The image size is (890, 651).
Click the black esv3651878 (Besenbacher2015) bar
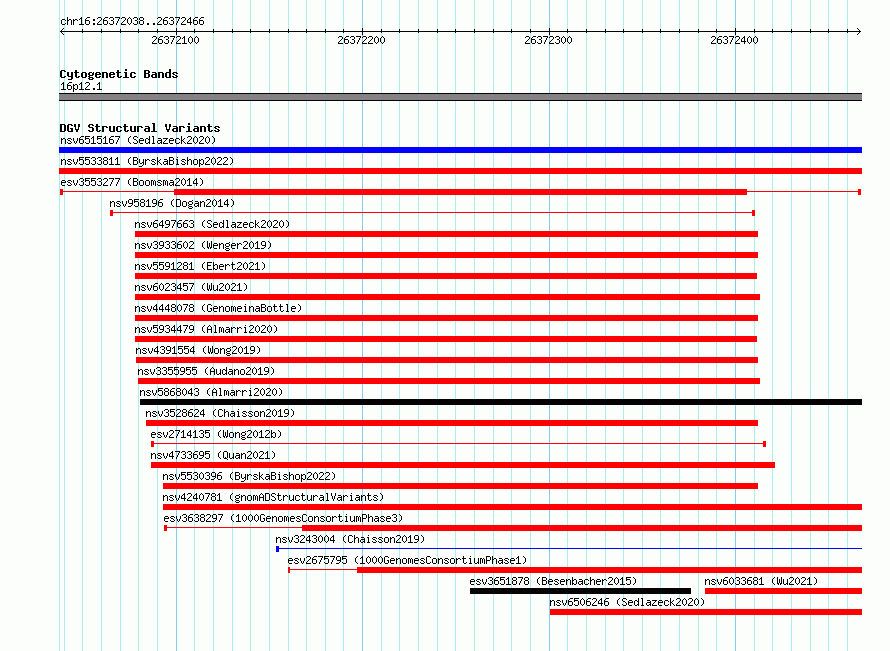click(x=580, y=591)
